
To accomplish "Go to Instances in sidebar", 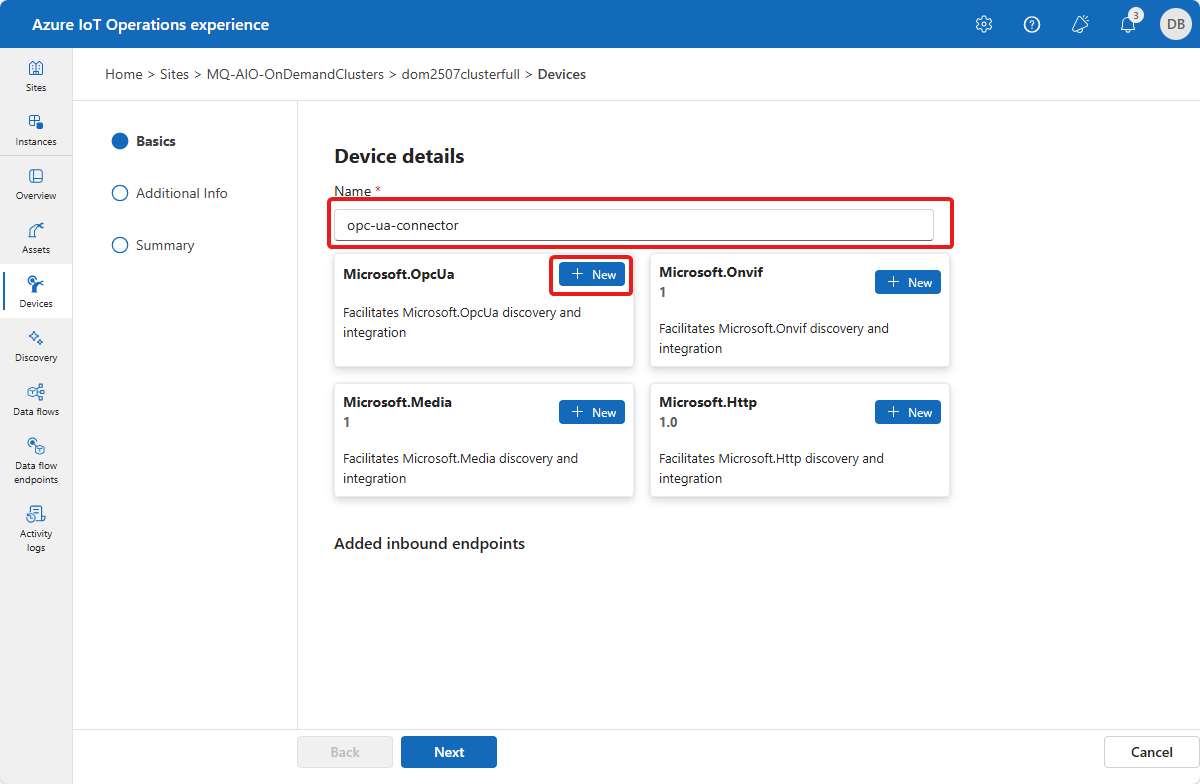I will [x=36, y=130].
